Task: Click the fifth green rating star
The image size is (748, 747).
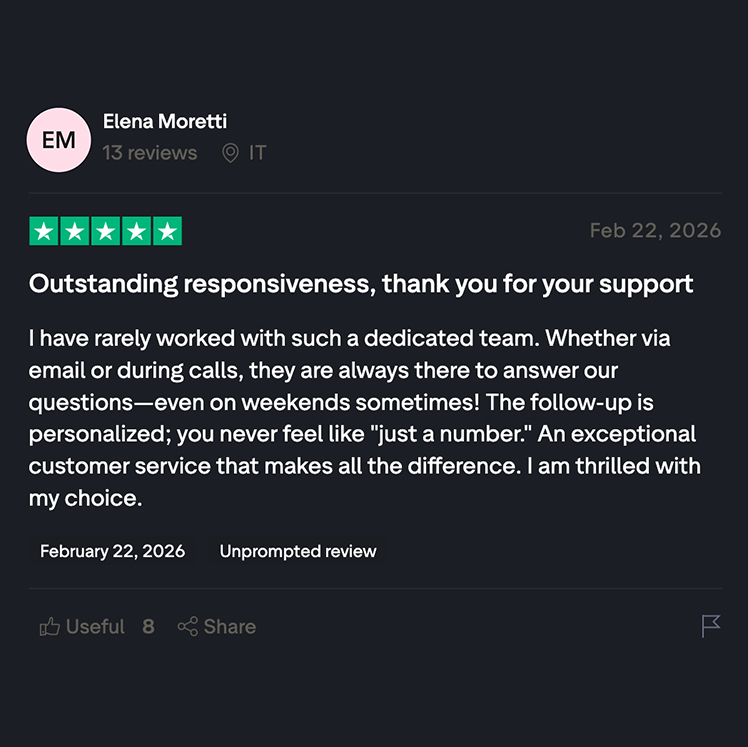Action: click(168, 232)
